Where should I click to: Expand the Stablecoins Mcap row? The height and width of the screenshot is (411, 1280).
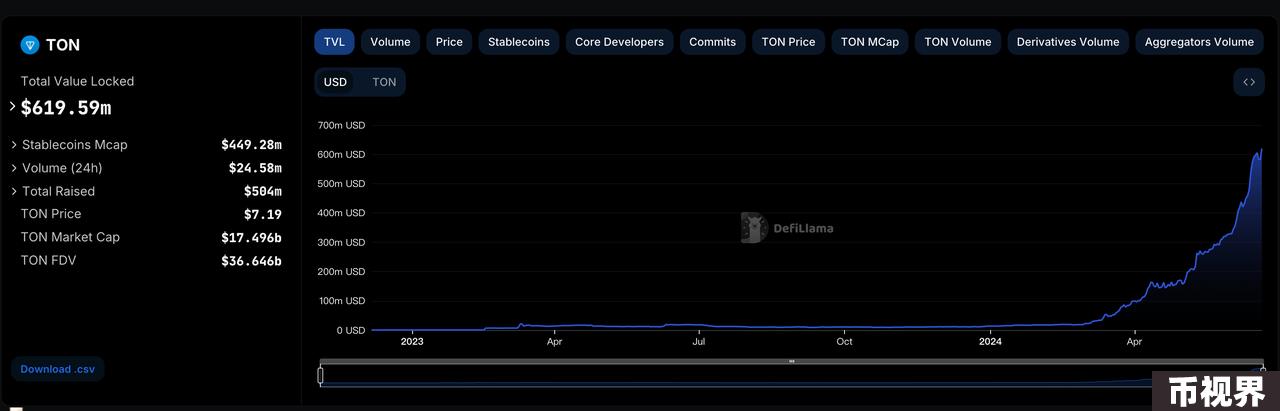(x=14, y=145)
